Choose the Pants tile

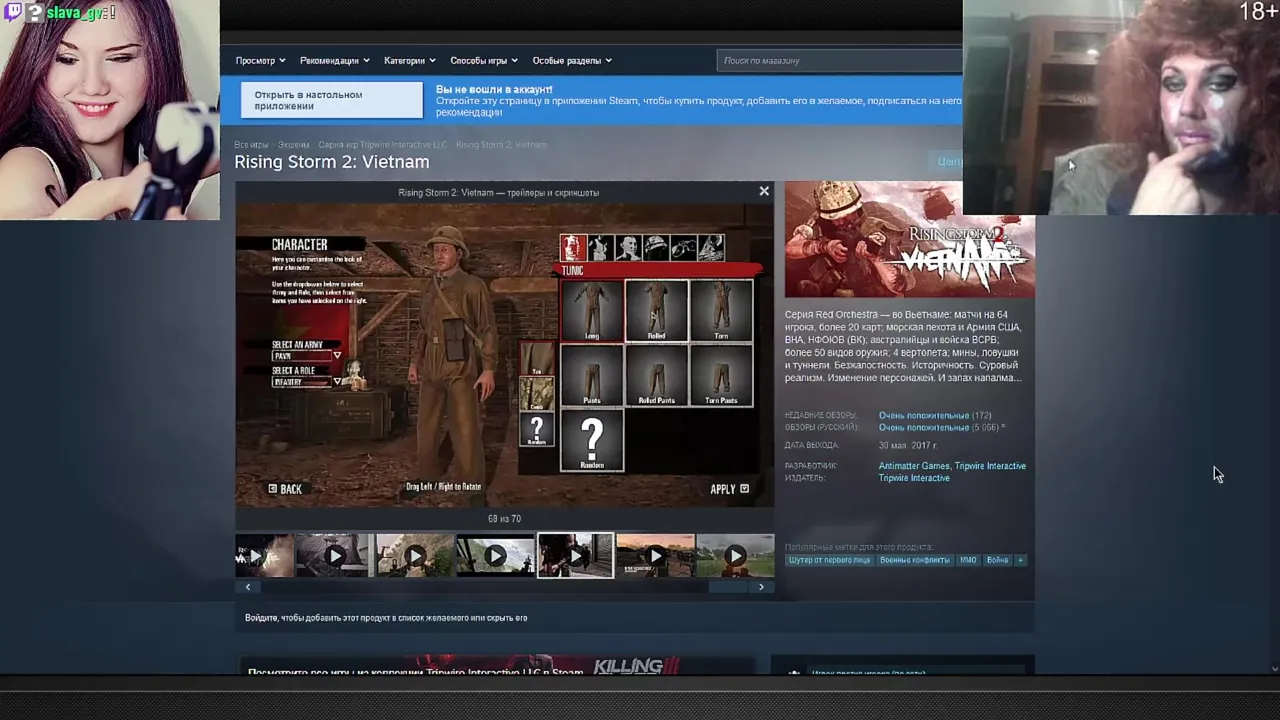pos(591,375)
